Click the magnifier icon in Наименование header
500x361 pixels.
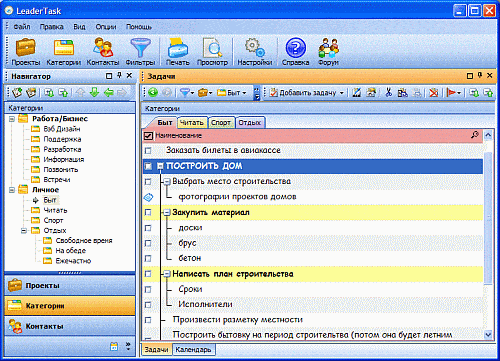[x=475, y=135]
